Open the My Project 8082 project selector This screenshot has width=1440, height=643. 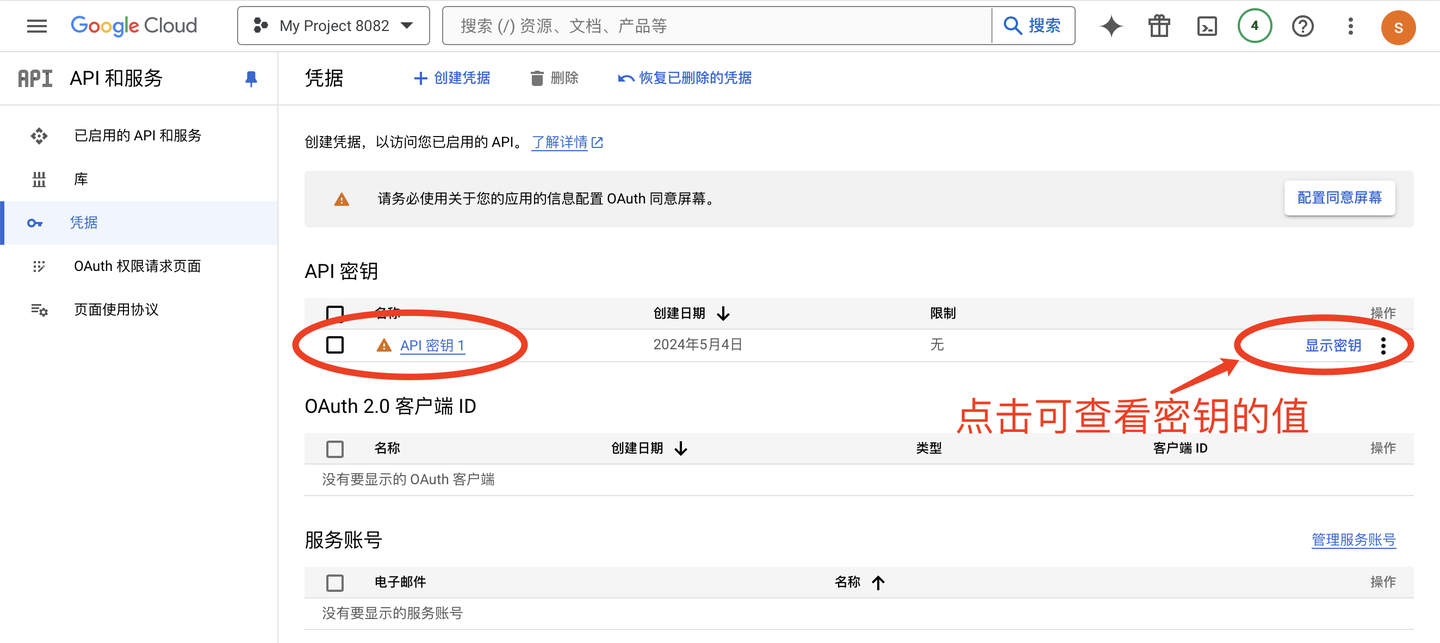click(x=333, y=26)
